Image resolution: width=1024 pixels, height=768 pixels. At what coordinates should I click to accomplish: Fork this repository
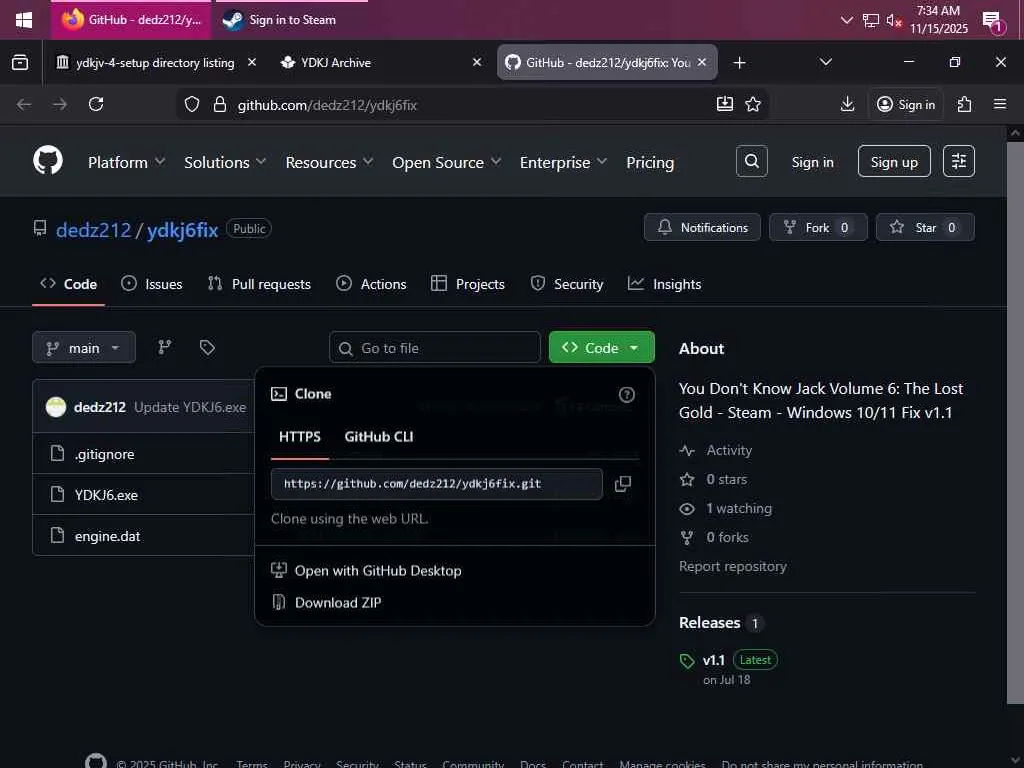click(x=818, y=227)
